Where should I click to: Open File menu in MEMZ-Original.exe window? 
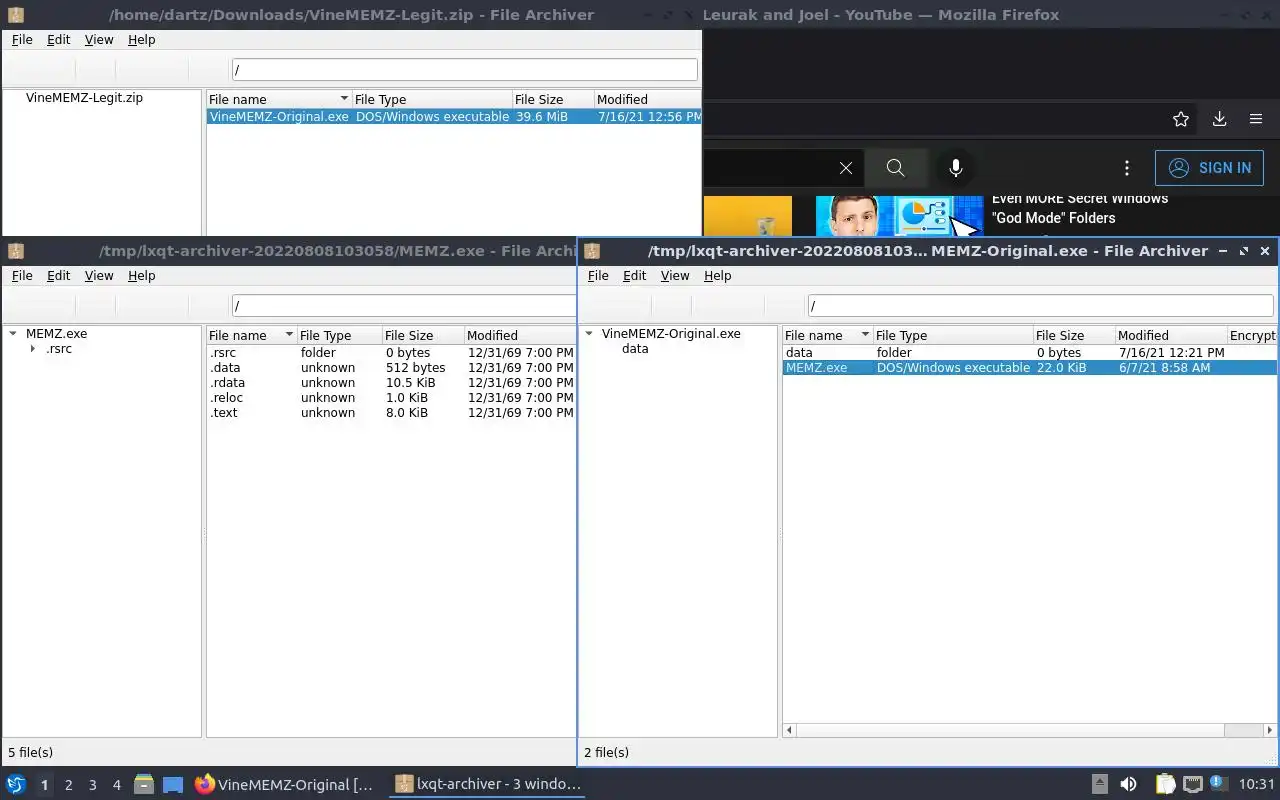tap(598, 276)
